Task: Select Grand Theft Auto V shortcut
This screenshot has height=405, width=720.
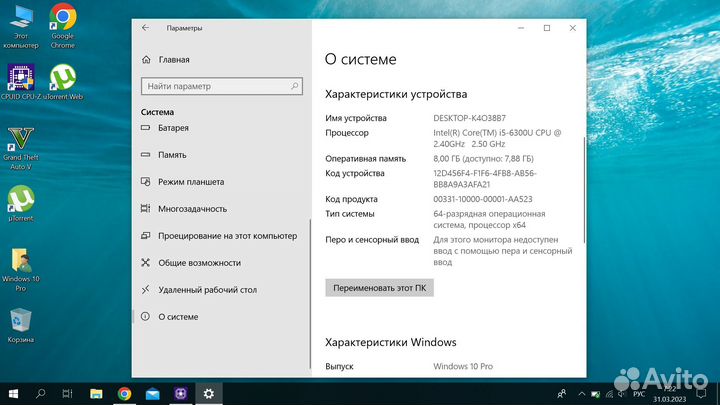Action: pos(21,148)
